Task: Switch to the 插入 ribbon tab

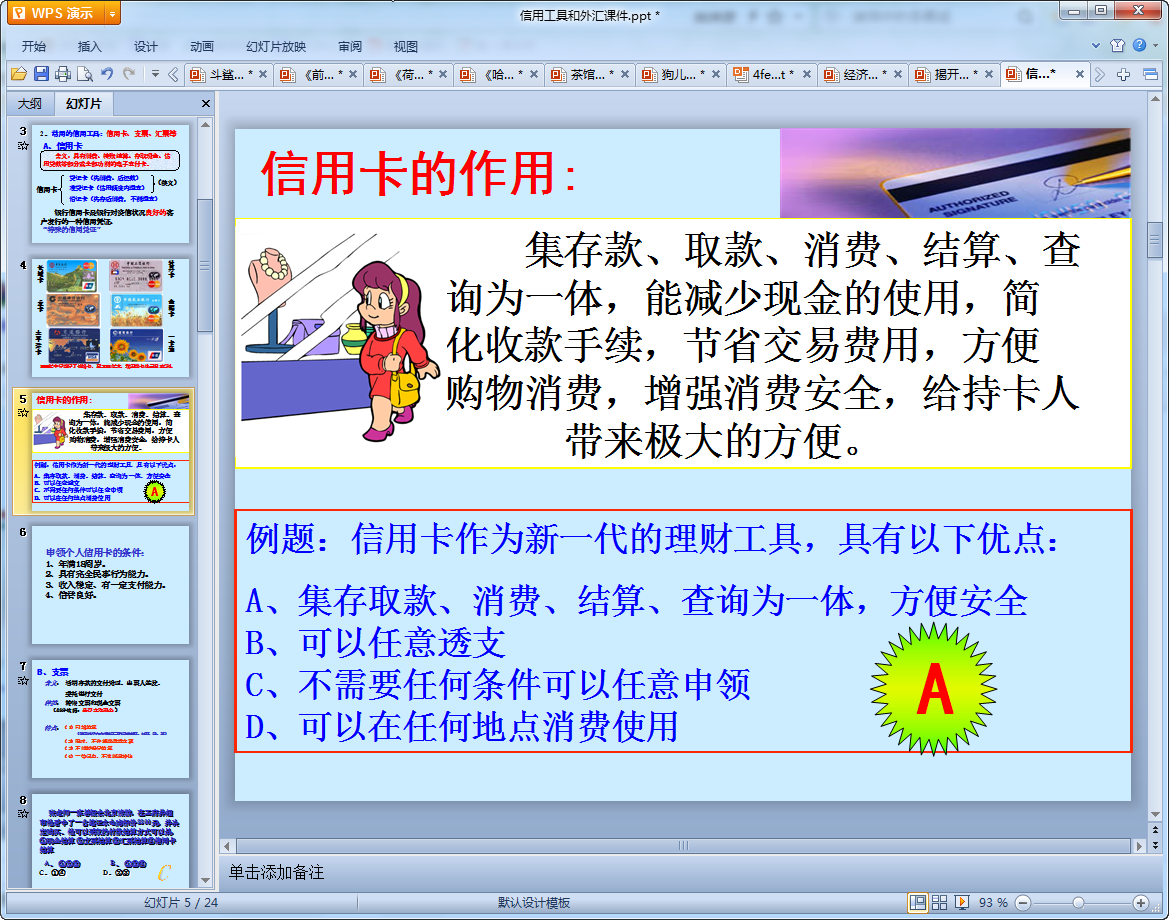Action: (x=92, y=45)
